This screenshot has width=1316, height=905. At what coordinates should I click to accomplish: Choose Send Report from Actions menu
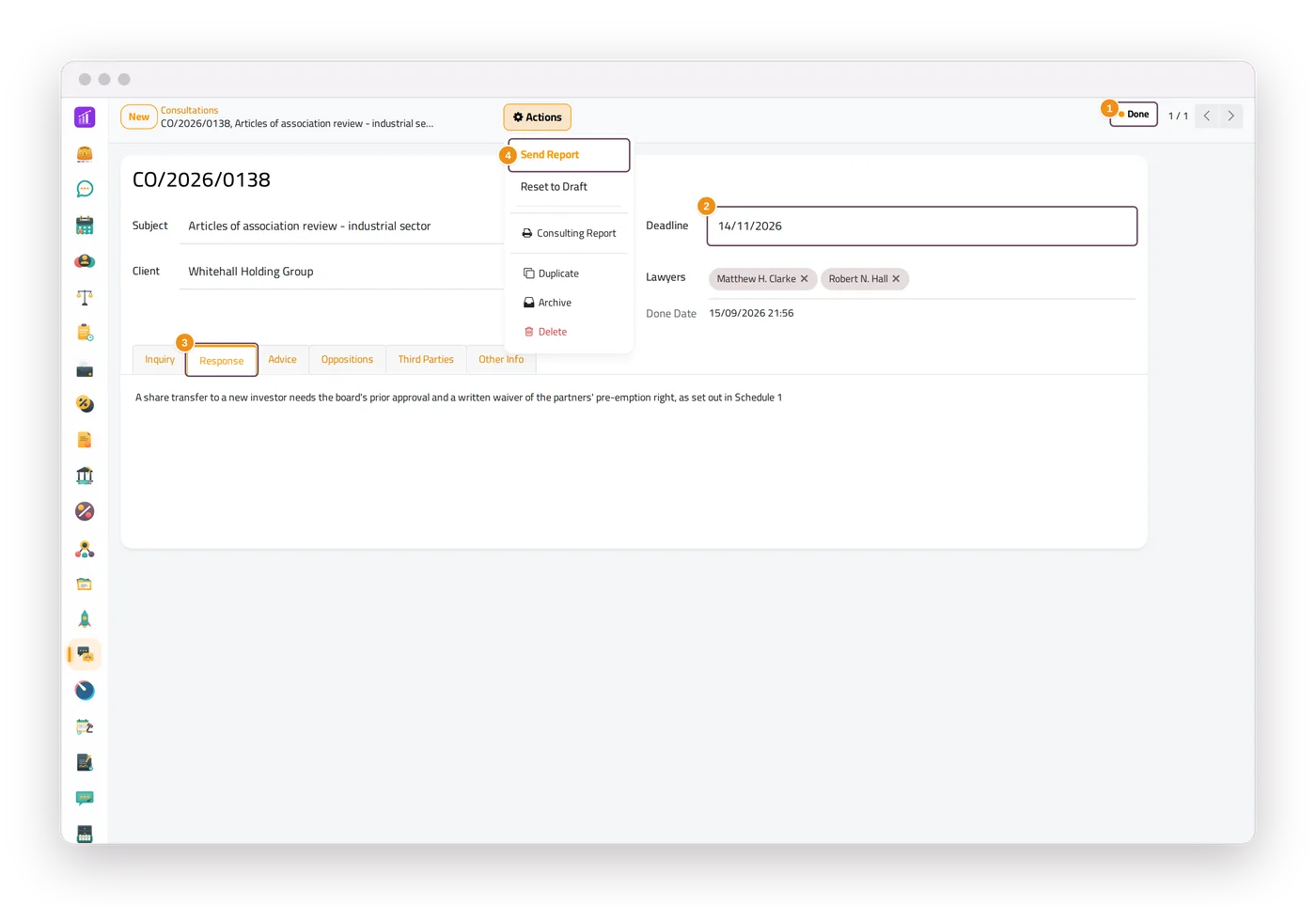tap(569, 155)
